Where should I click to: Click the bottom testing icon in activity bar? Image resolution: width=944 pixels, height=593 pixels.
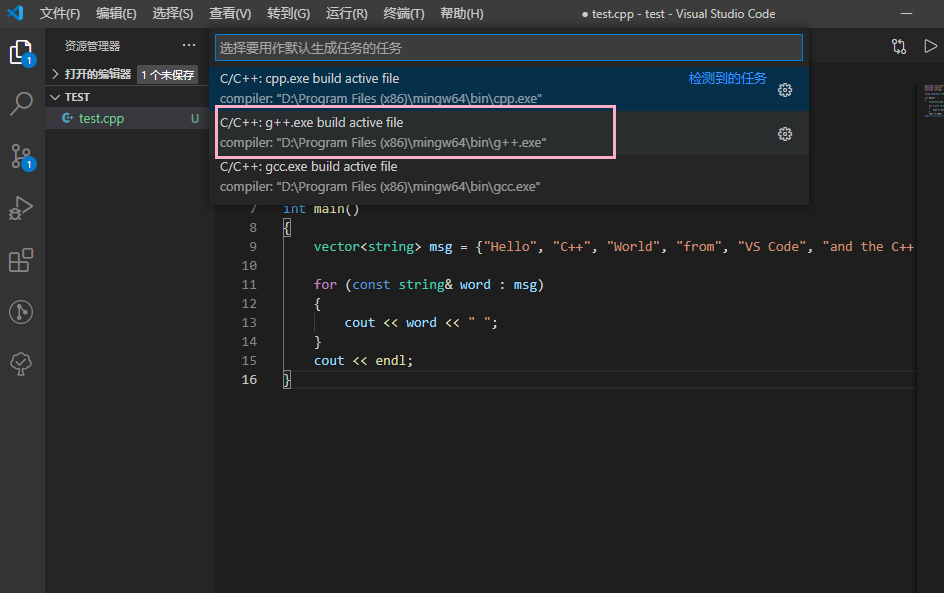tap(21, 364)
